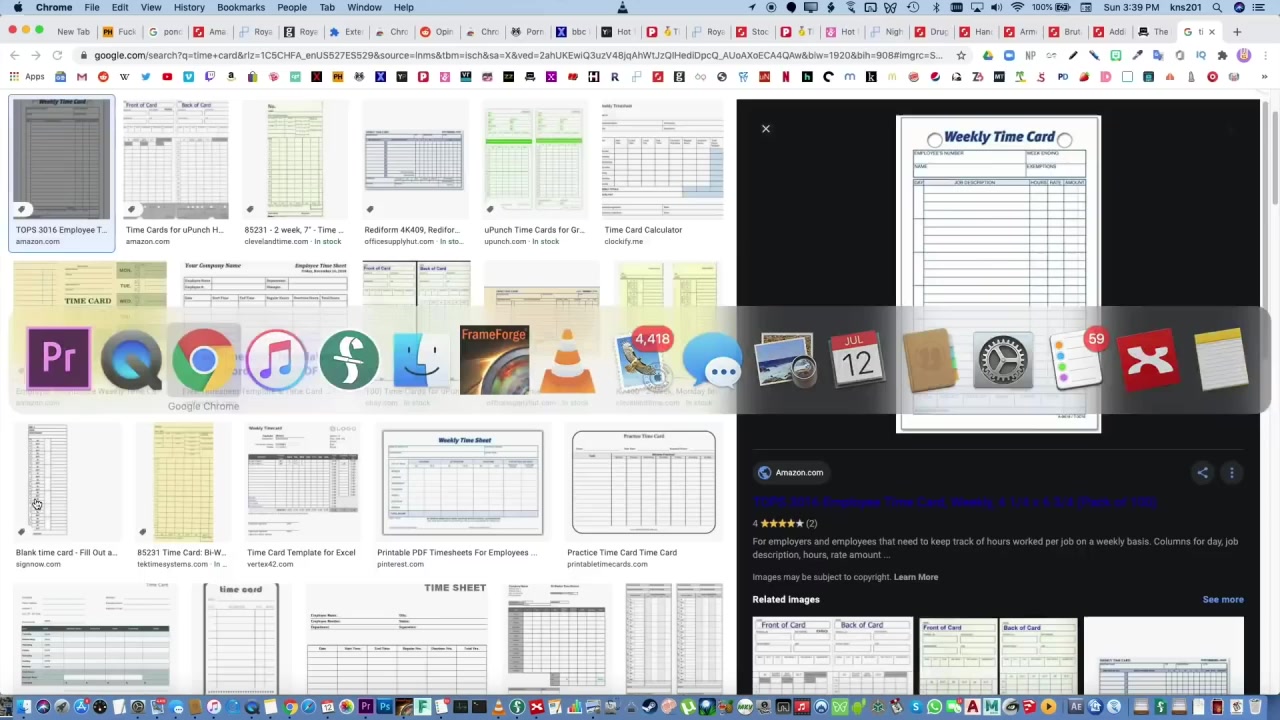Select Finder face icon in app switcher
The height and width of the screenshot is (720, 1280).
421,358
